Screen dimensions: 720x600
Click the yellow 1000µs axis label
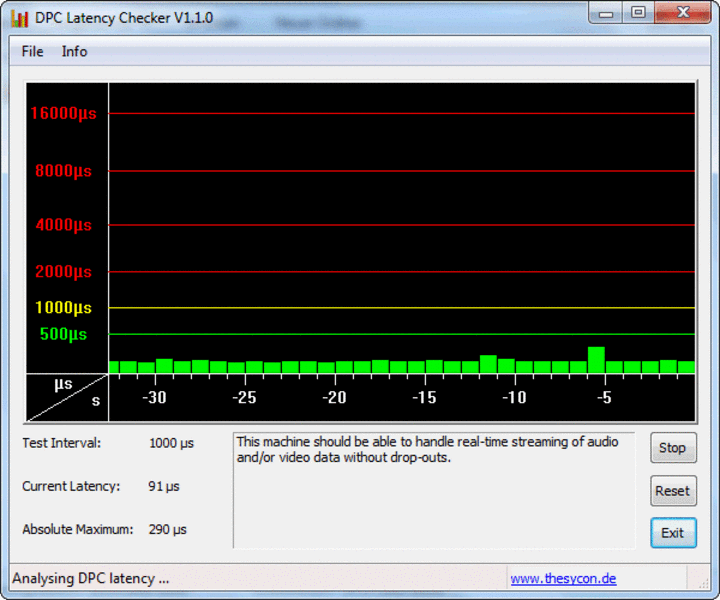click(x=63, y=308)
